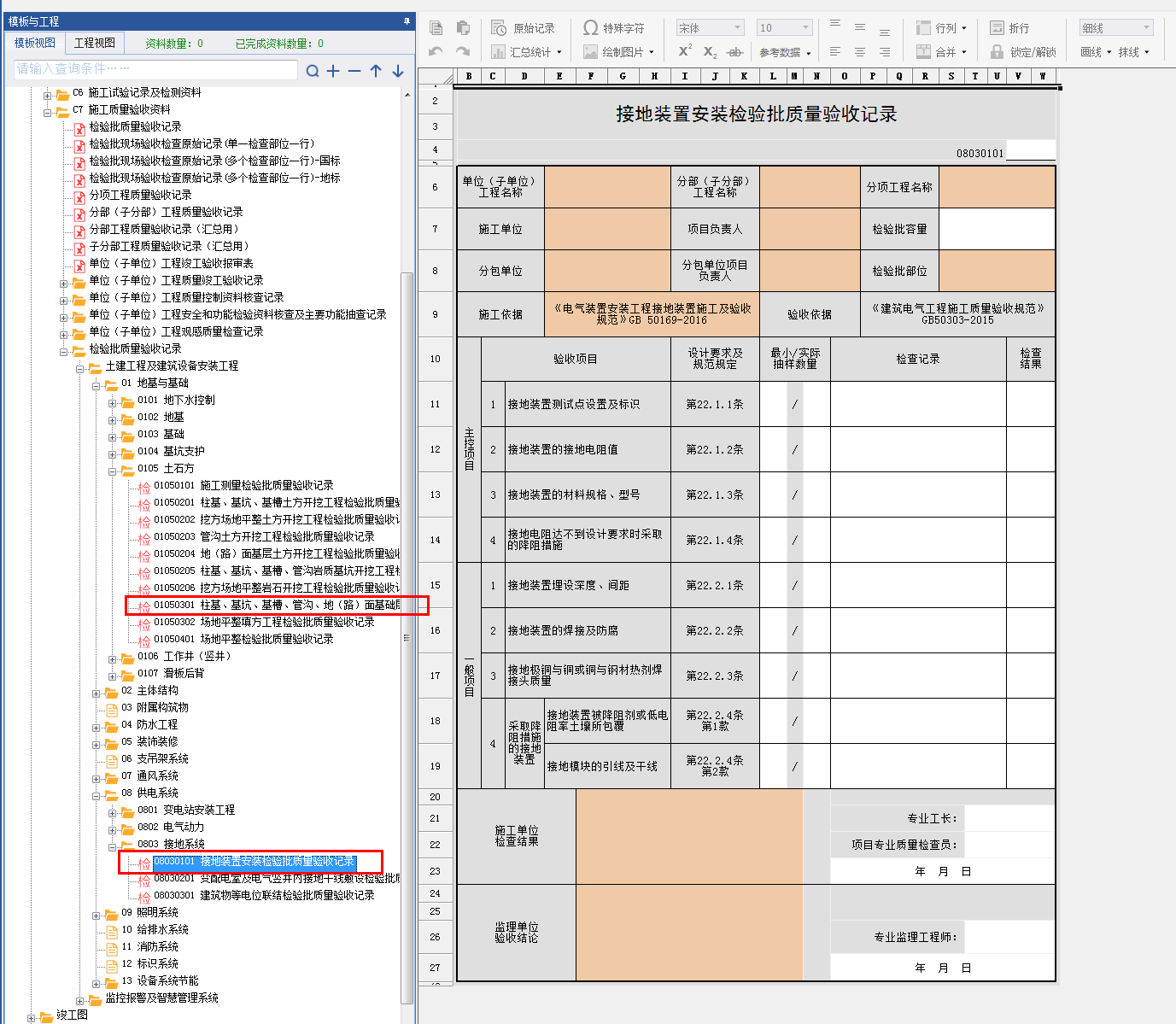Click the 施工单位检查结果 orange input area
This screenshot has height=1024, width=1176.
point(689,837)
